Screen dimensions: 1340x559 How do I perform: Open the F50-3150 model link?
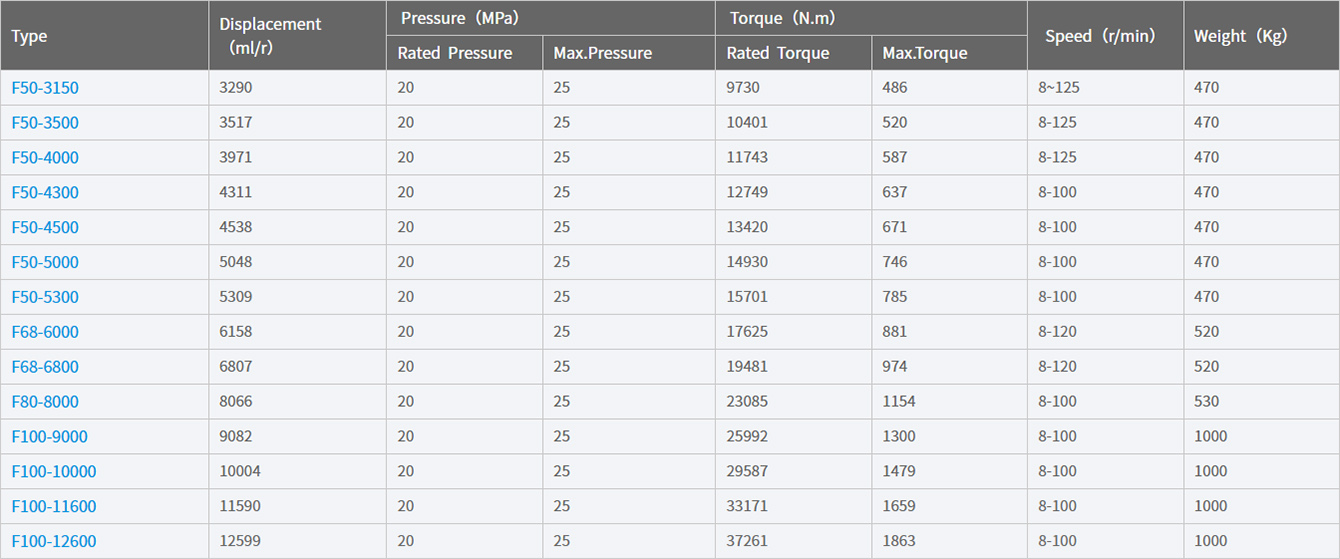tap(45, 88)
